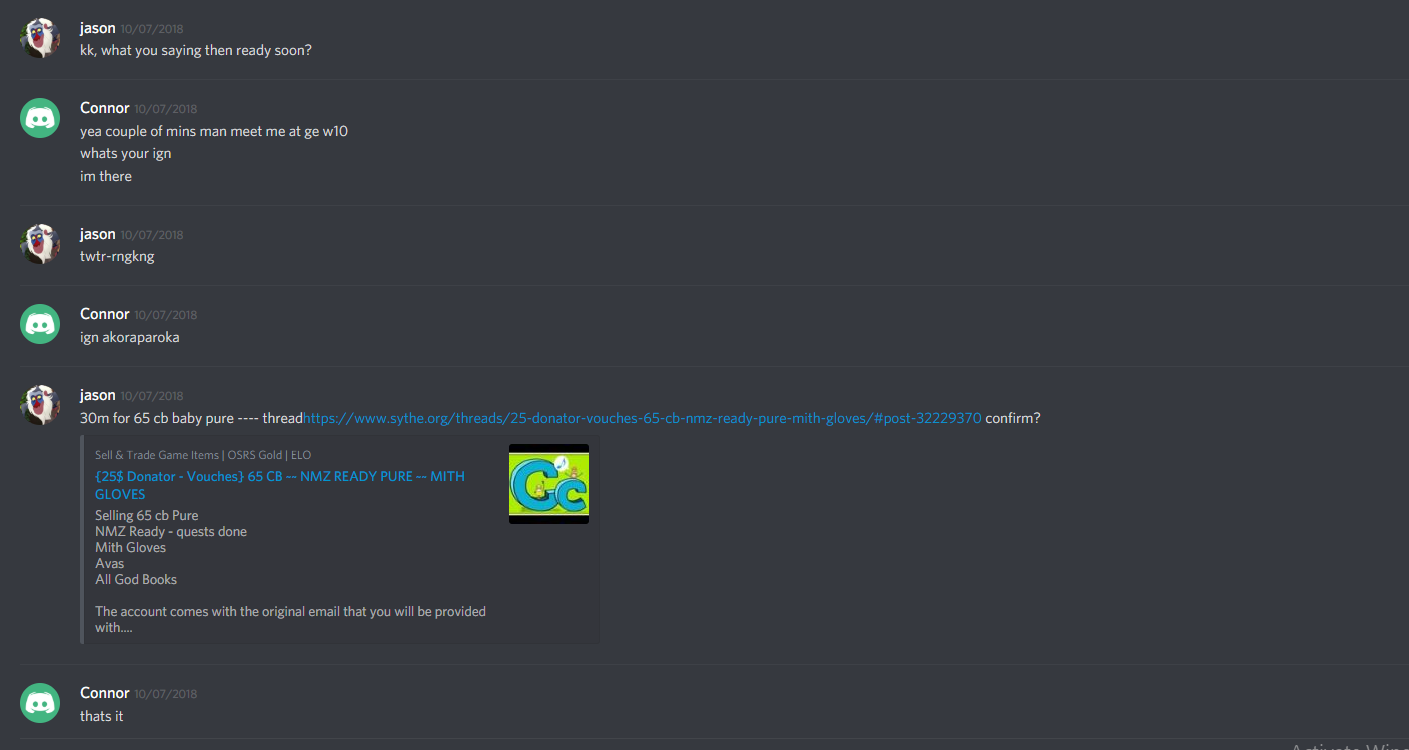
Task: Open the sythe.org thread URL link
Action: 642,418
